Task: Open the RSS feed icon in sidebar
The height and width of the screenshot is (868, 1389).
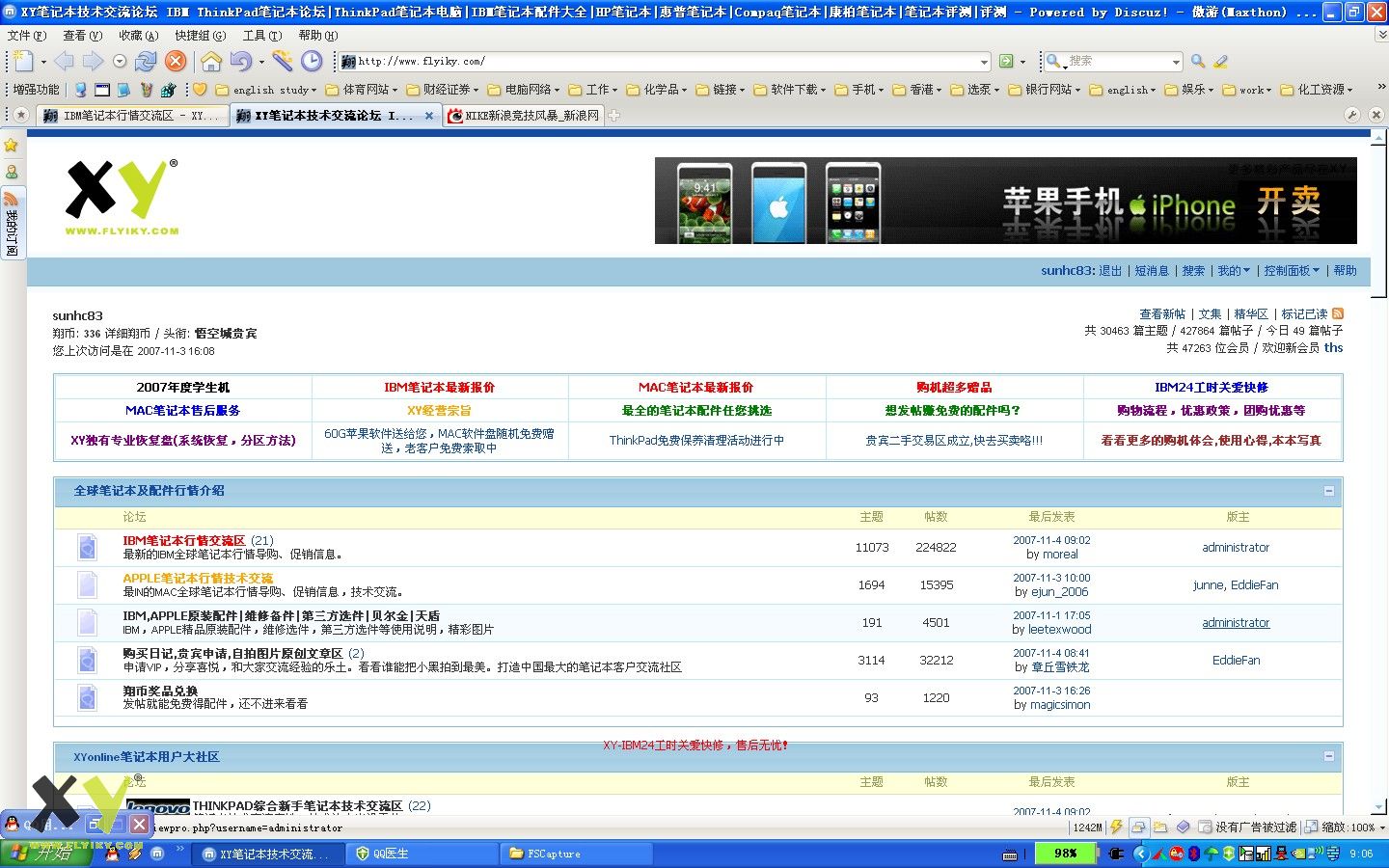Action: click(12, 199)
